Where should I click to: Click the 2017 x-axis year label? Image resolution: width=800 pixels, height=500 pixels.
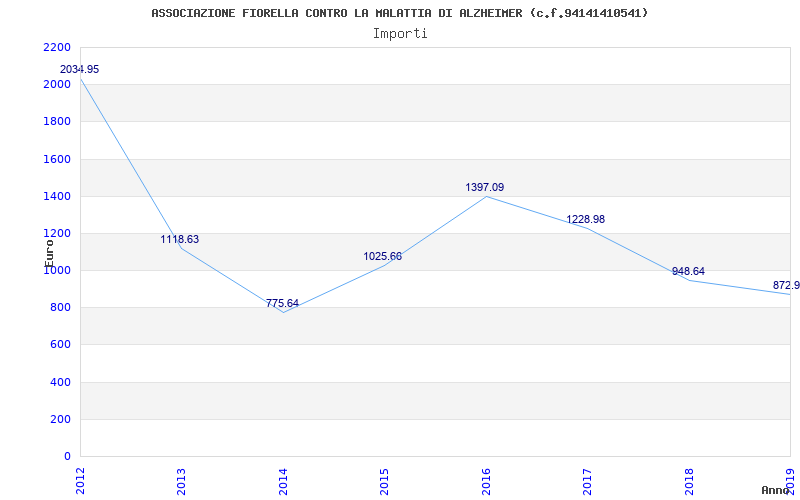point(587,481)
